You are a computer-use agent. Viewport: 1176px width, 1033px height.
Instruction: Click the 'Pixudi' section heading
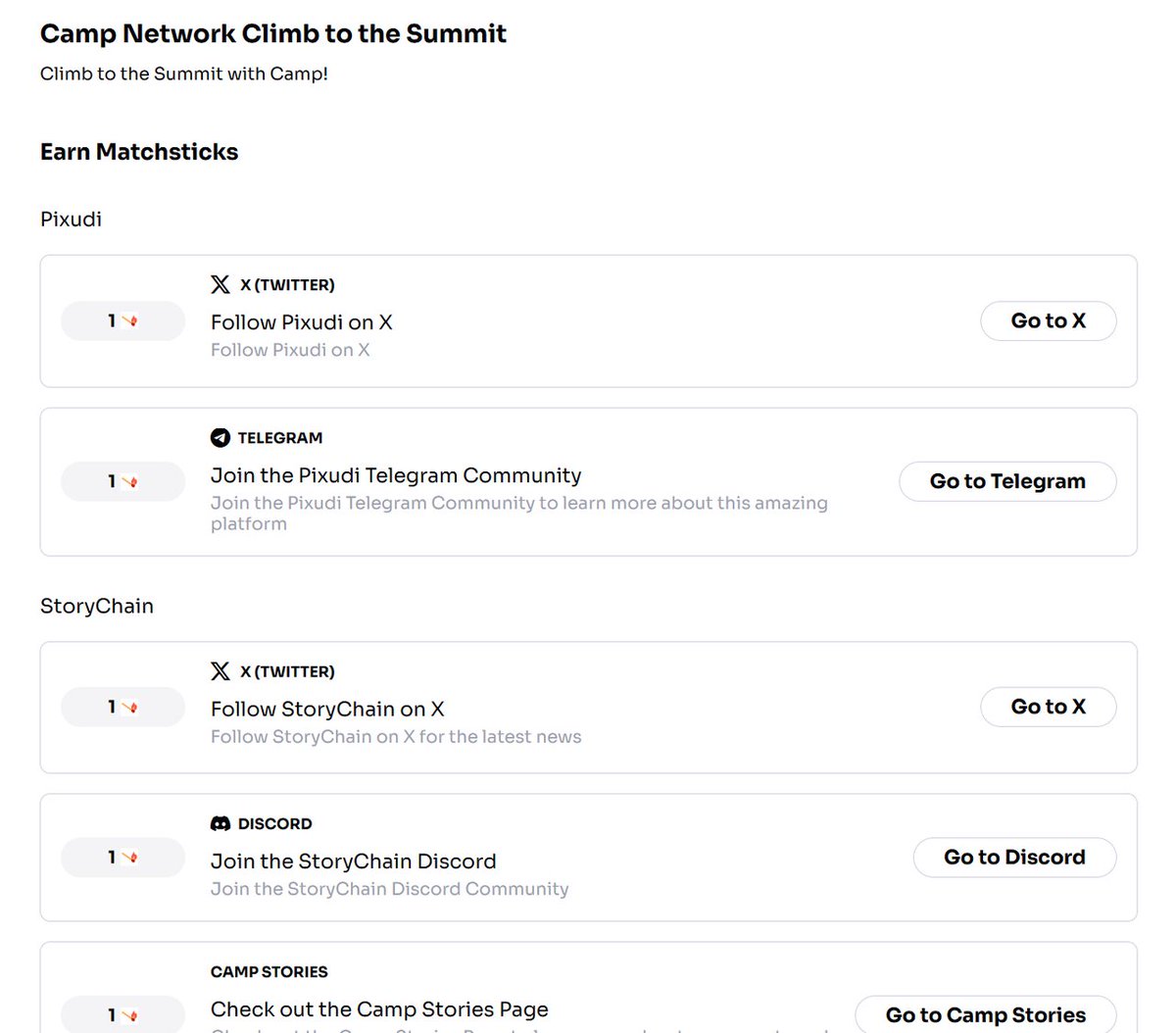(71, 219)
